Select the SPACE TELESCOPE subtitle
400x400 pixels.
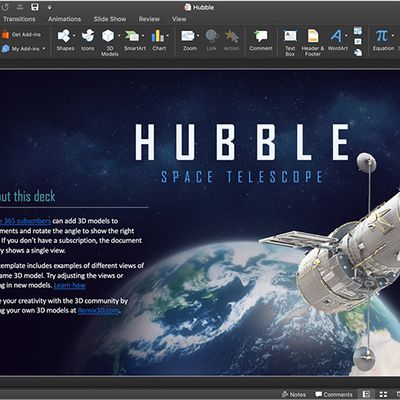242,177
